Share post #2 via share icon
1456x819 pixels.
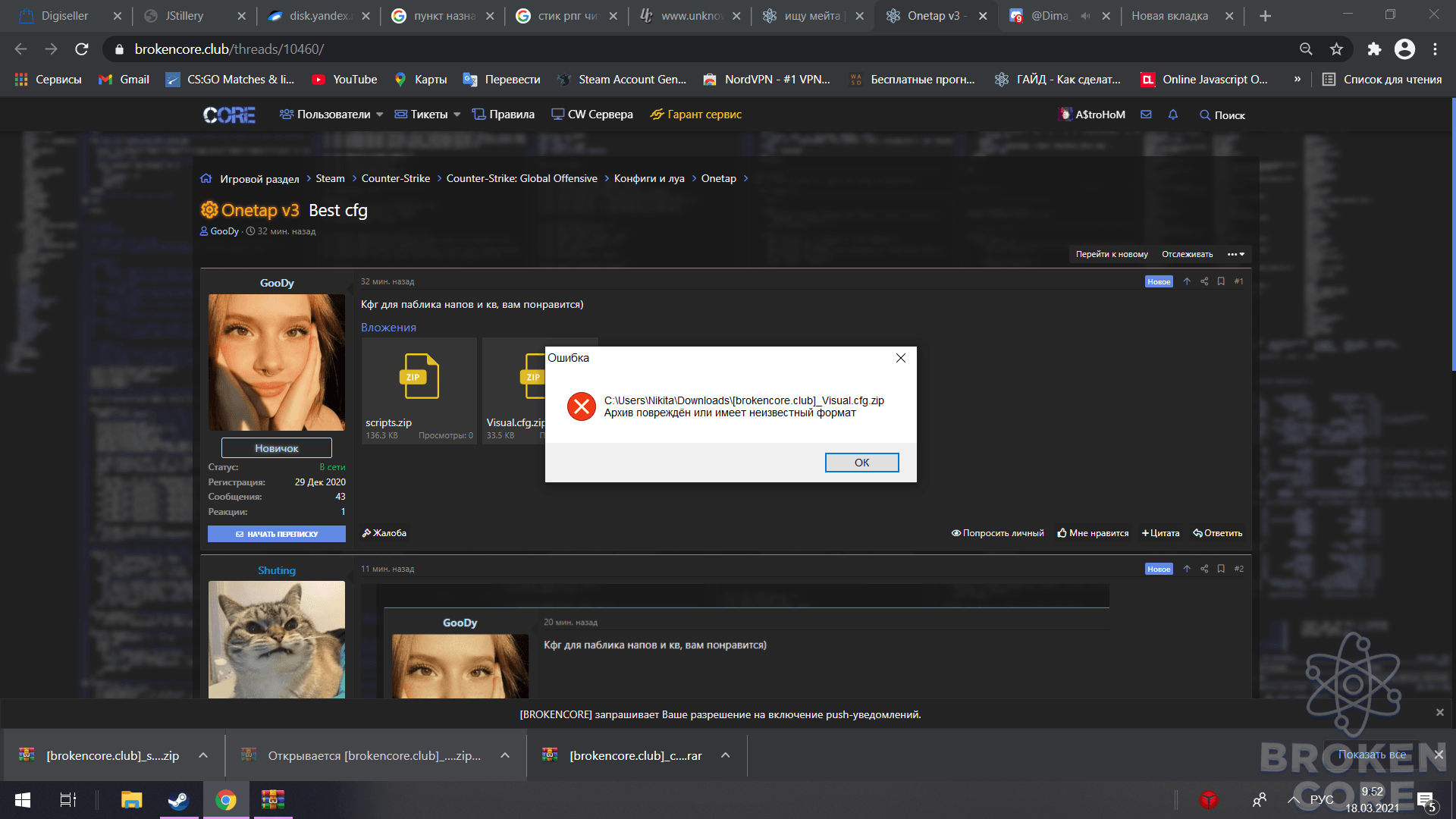[x=1204, y=569]
